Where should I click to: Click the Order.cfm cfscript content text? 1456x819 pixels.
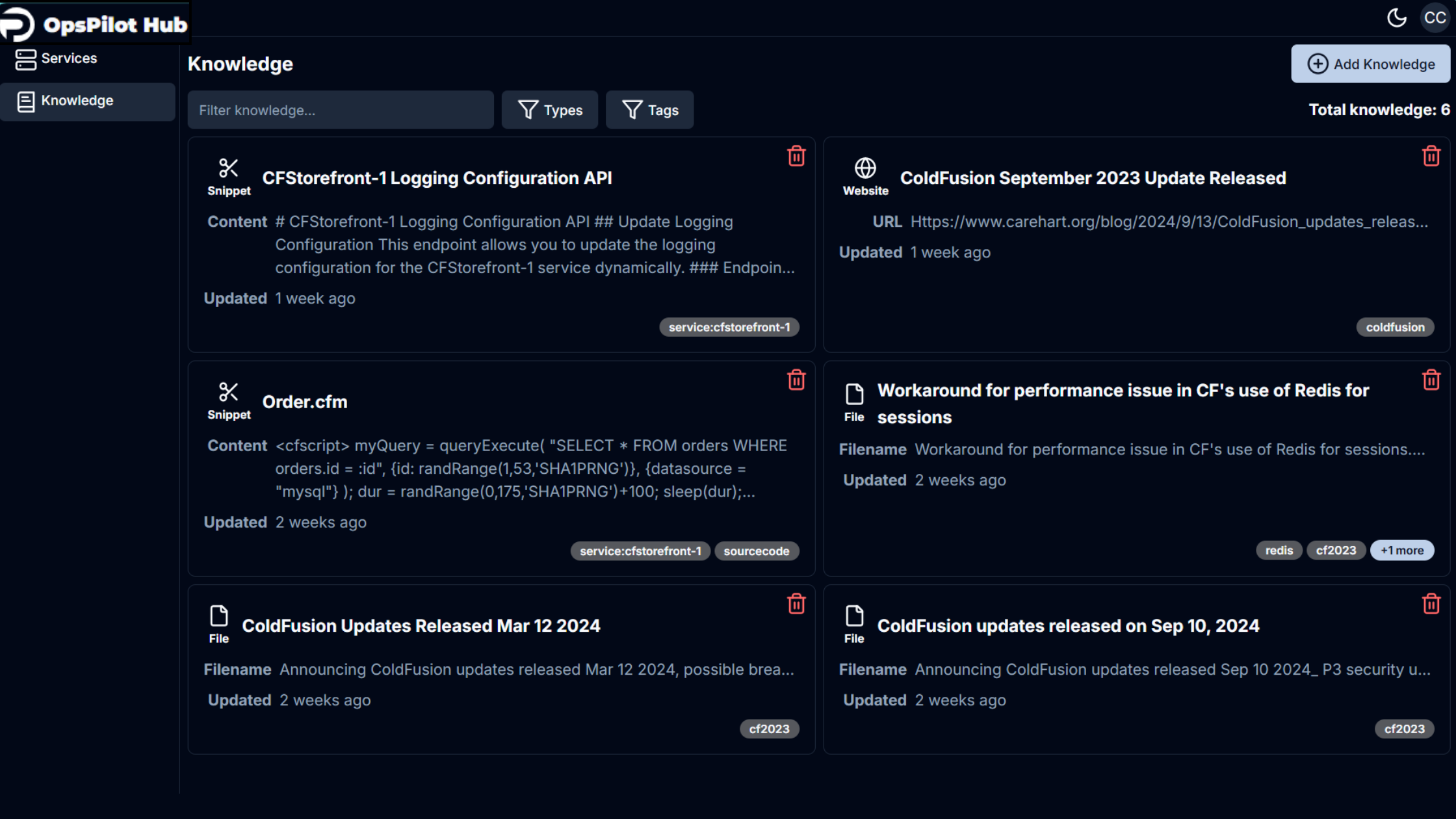pyautogui.click(x=531, y=469)
